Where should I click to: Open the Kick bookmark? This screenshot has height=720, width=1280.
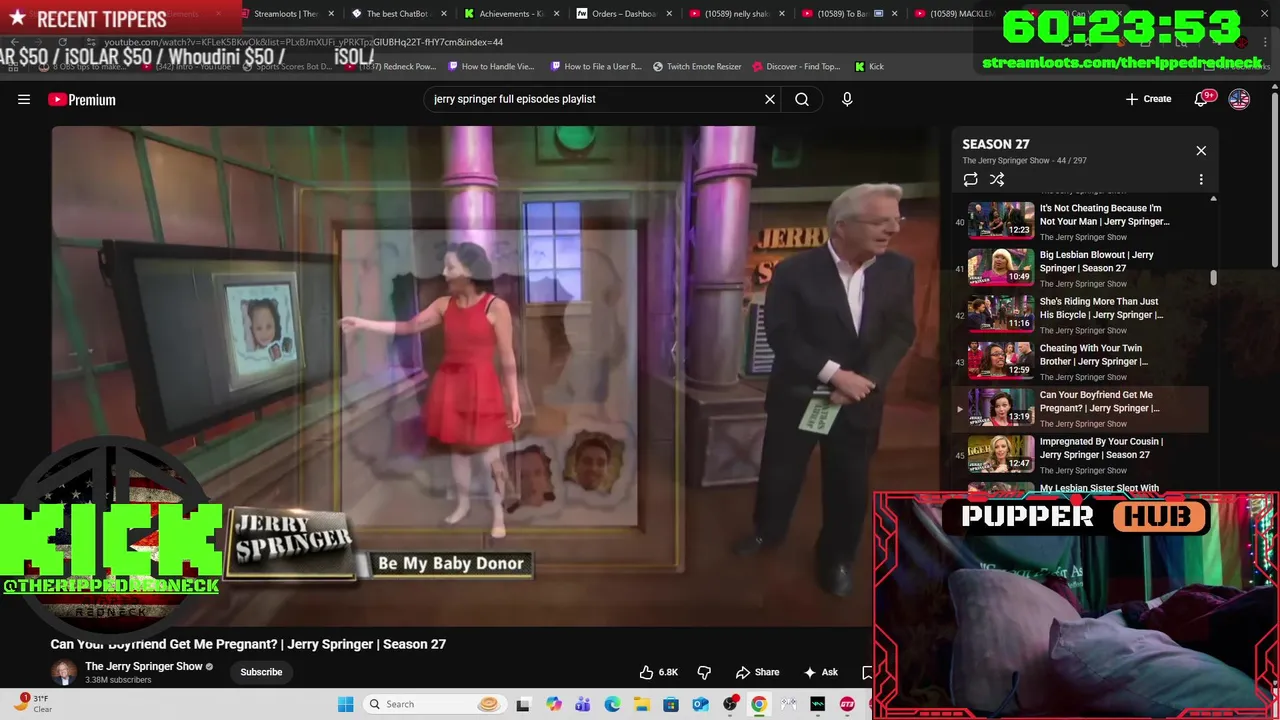click(x=869, y=66)
